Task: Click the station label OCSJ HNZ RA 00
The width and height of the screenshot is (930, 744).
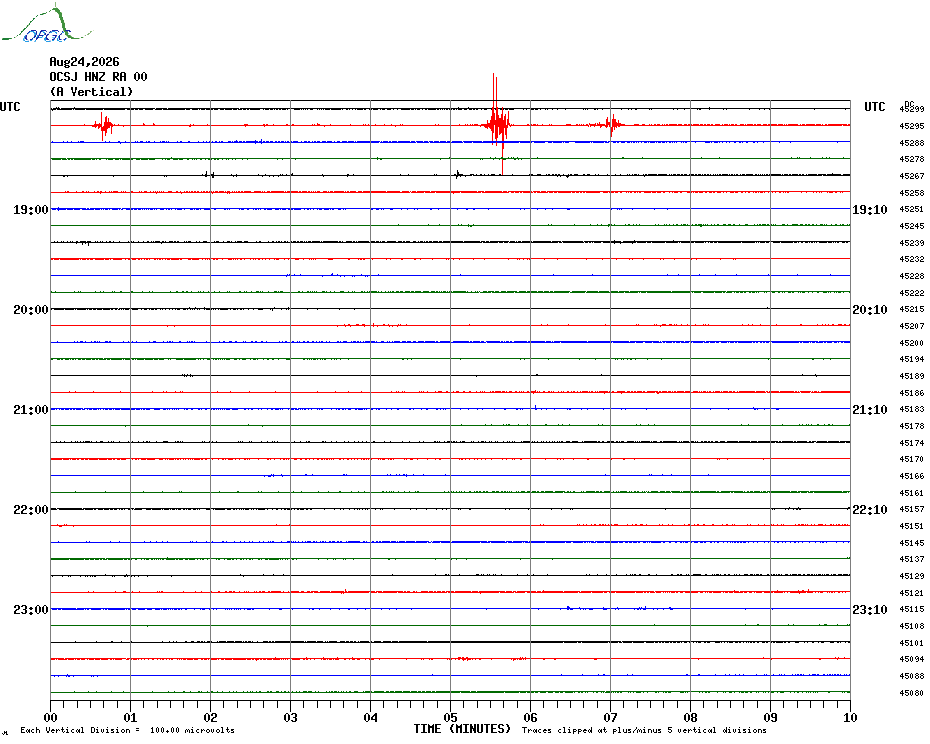Action: [x=98, y=77]
